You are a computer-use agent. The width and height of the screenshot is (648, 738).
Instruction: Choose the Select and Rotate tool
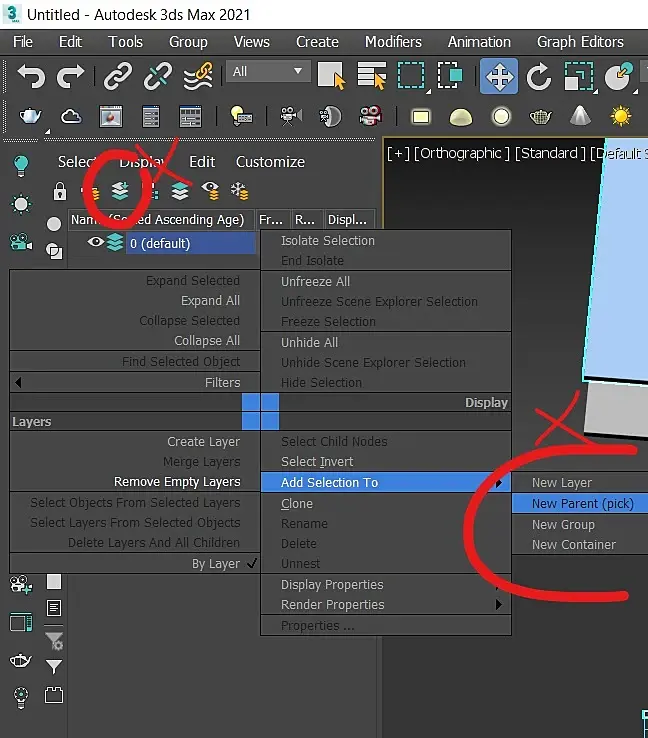pyautogui.click(x=539, y=76)
